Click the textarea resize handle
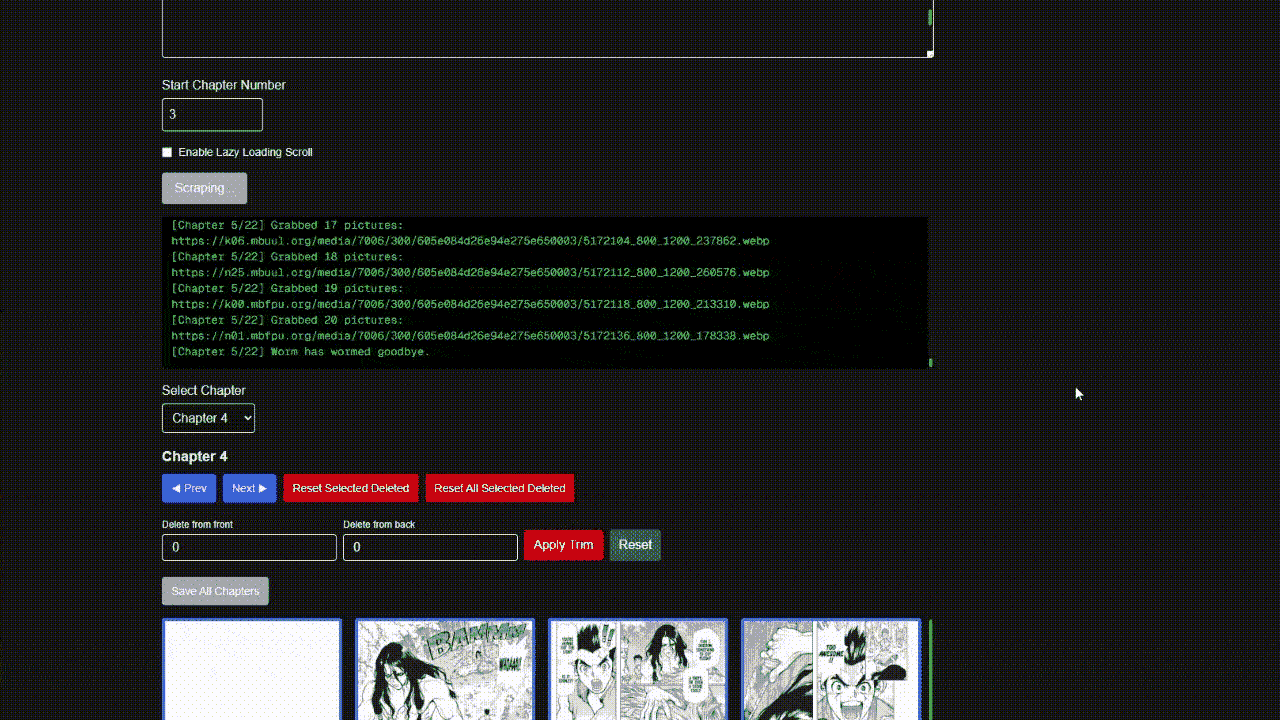The width and height of the screenshot is (1280, 720). (x=929, y=53)
